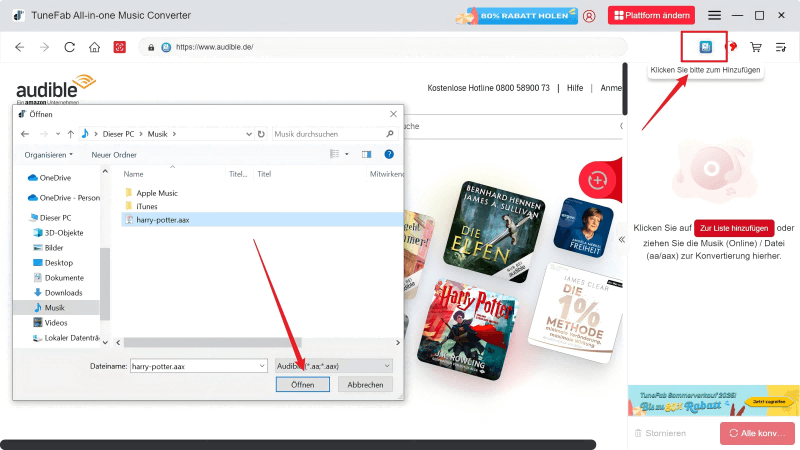This screenshot has height=450, width=800.
Task: Open the shopping cart icon
Action: [x=756, y=47]
